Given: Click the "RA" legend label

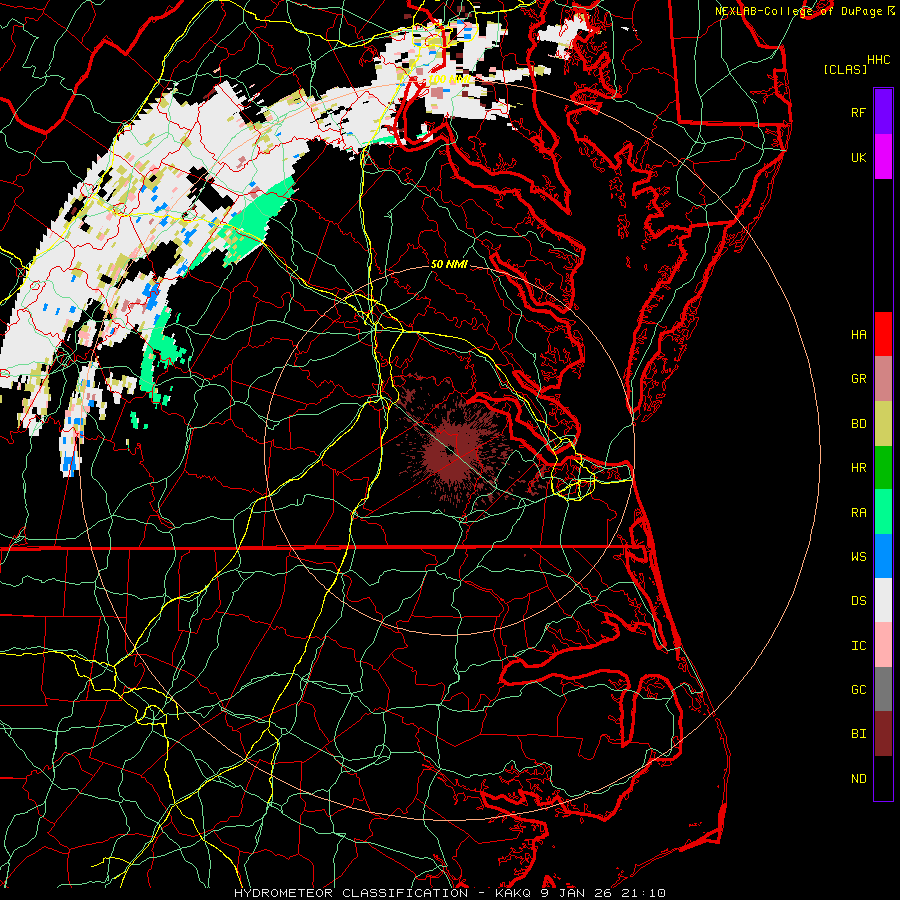Looking at the screenshot, I should tap(858, 512).
